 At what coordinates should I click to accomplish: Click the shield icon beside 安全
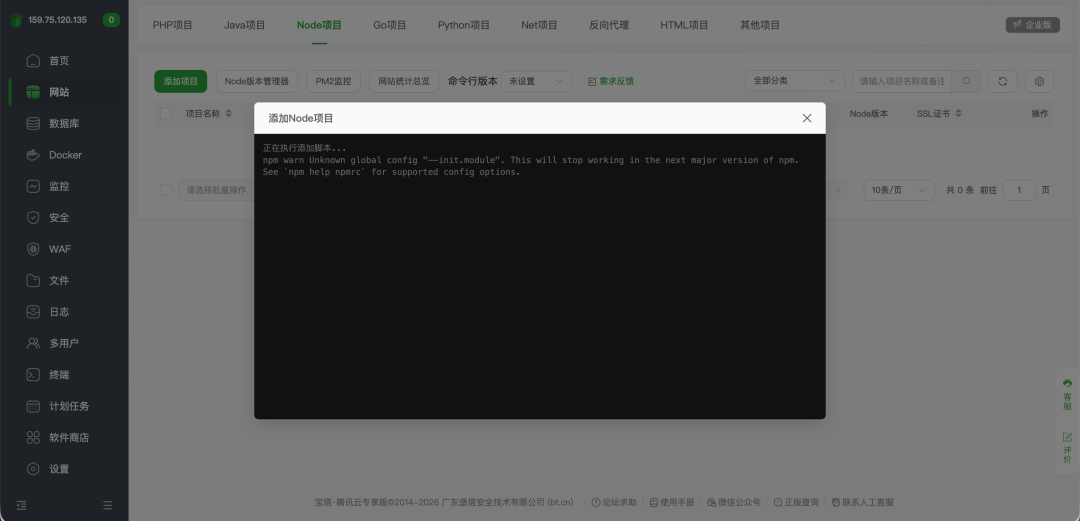(x=33, y=218)
